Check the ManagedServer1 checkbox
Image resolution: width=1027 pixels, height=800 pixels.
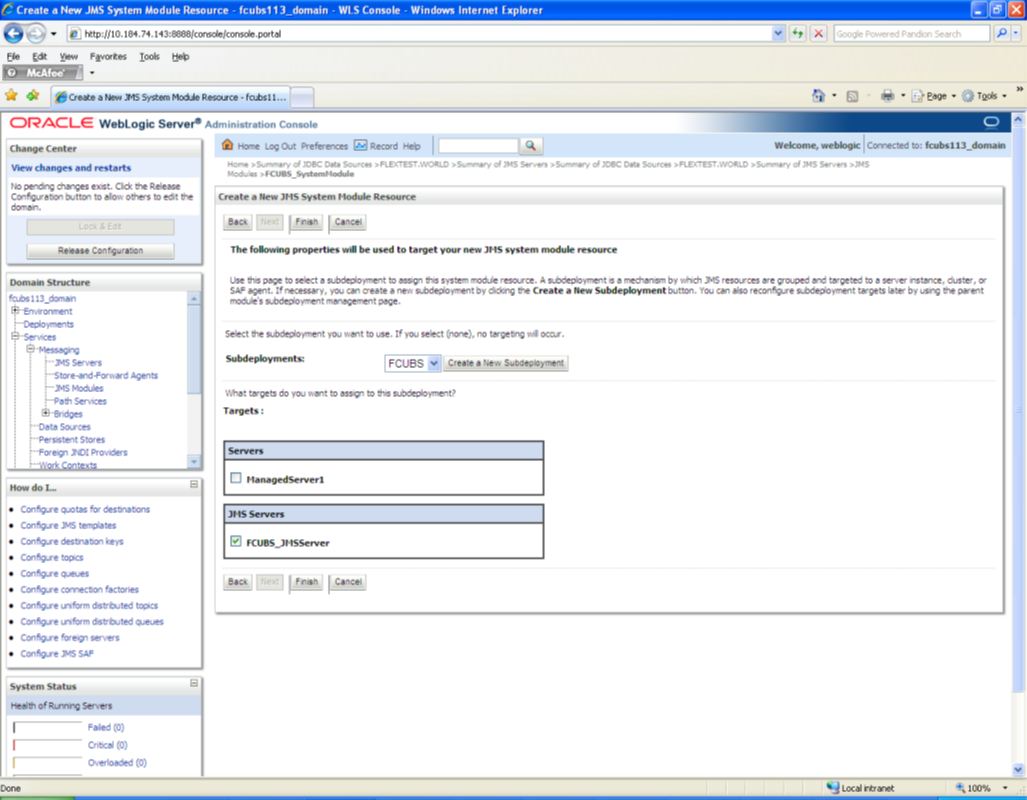(236, 478)
